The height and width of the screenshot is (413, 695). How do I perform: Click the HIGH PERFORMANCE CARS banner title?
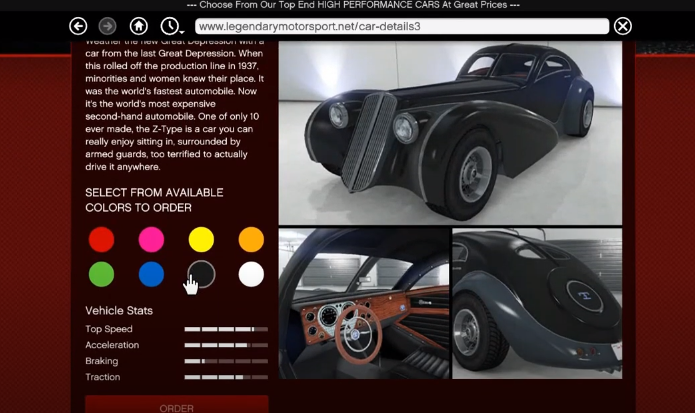(353, 5)
